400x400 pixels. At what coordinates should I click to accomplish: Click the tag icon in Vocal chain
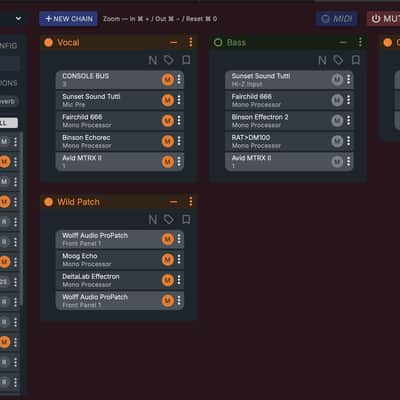click(x=169, y=60)
